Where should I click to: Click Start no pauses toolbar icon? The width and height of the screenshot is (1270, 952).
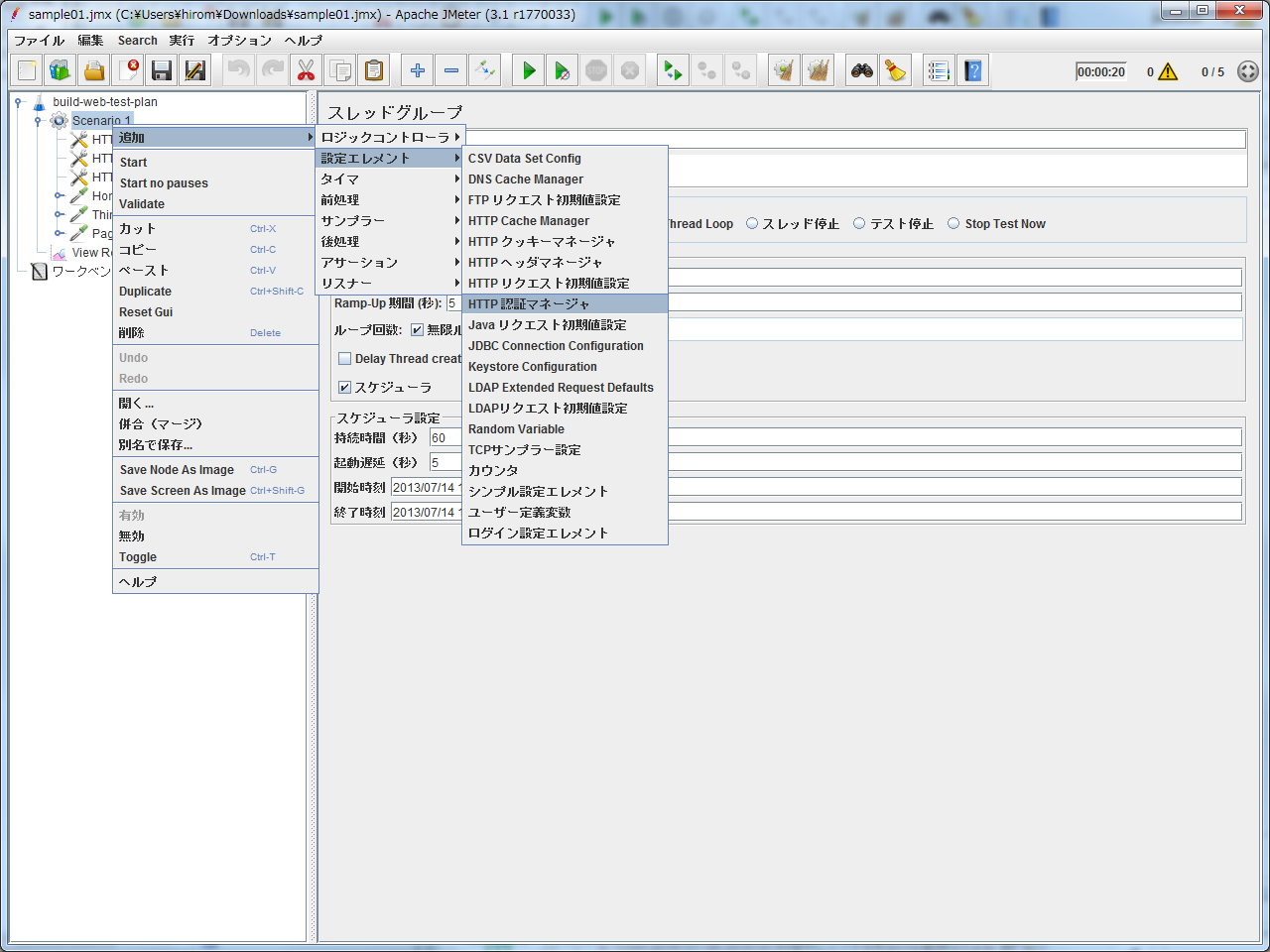tap(563, 70)
